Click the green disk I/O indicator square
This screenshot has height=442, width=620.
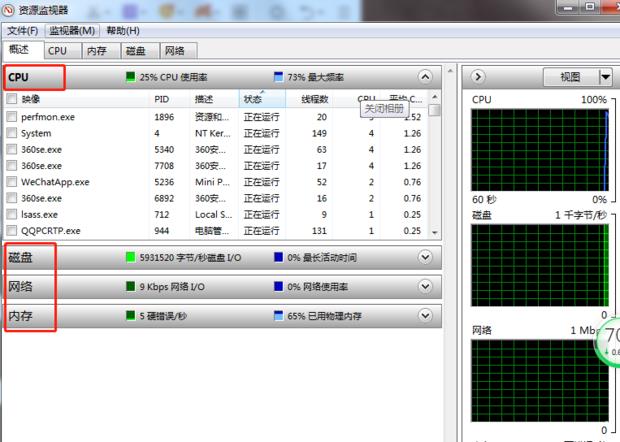pos(130,257)
